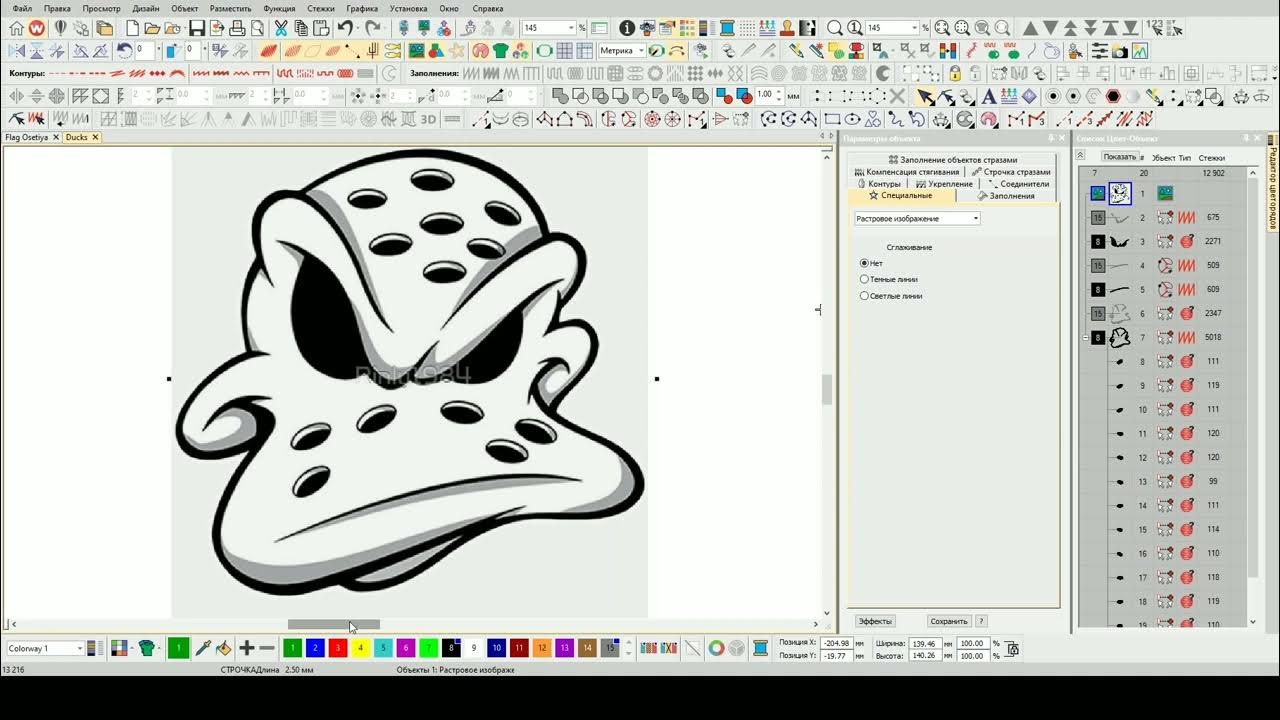Select the 'Темные линии' radio option
Viewport: 1280px width, 720px height.
pyautogui.click(x=864, y=279)
